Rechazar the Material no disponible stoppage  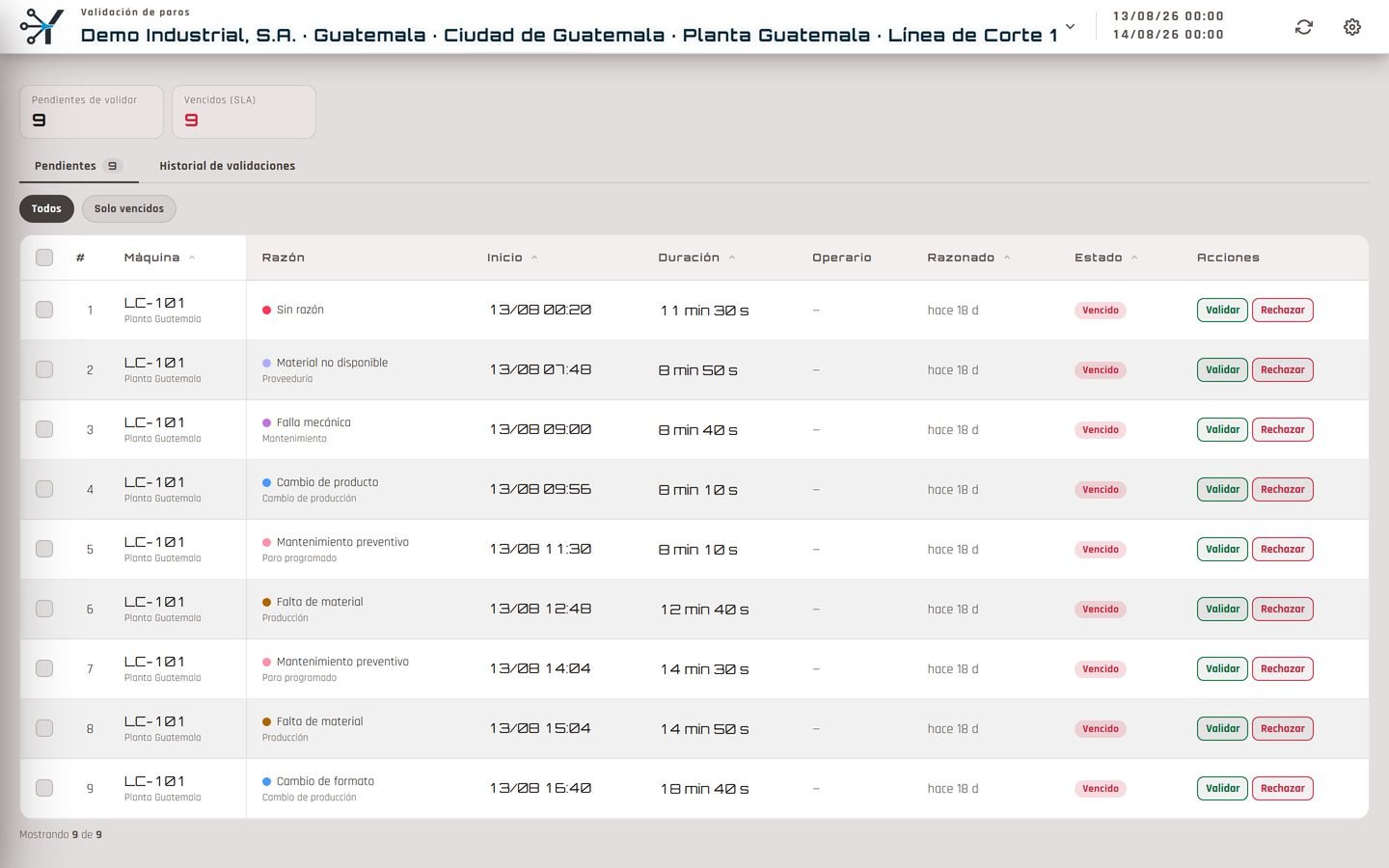[x=1282, y=369]
